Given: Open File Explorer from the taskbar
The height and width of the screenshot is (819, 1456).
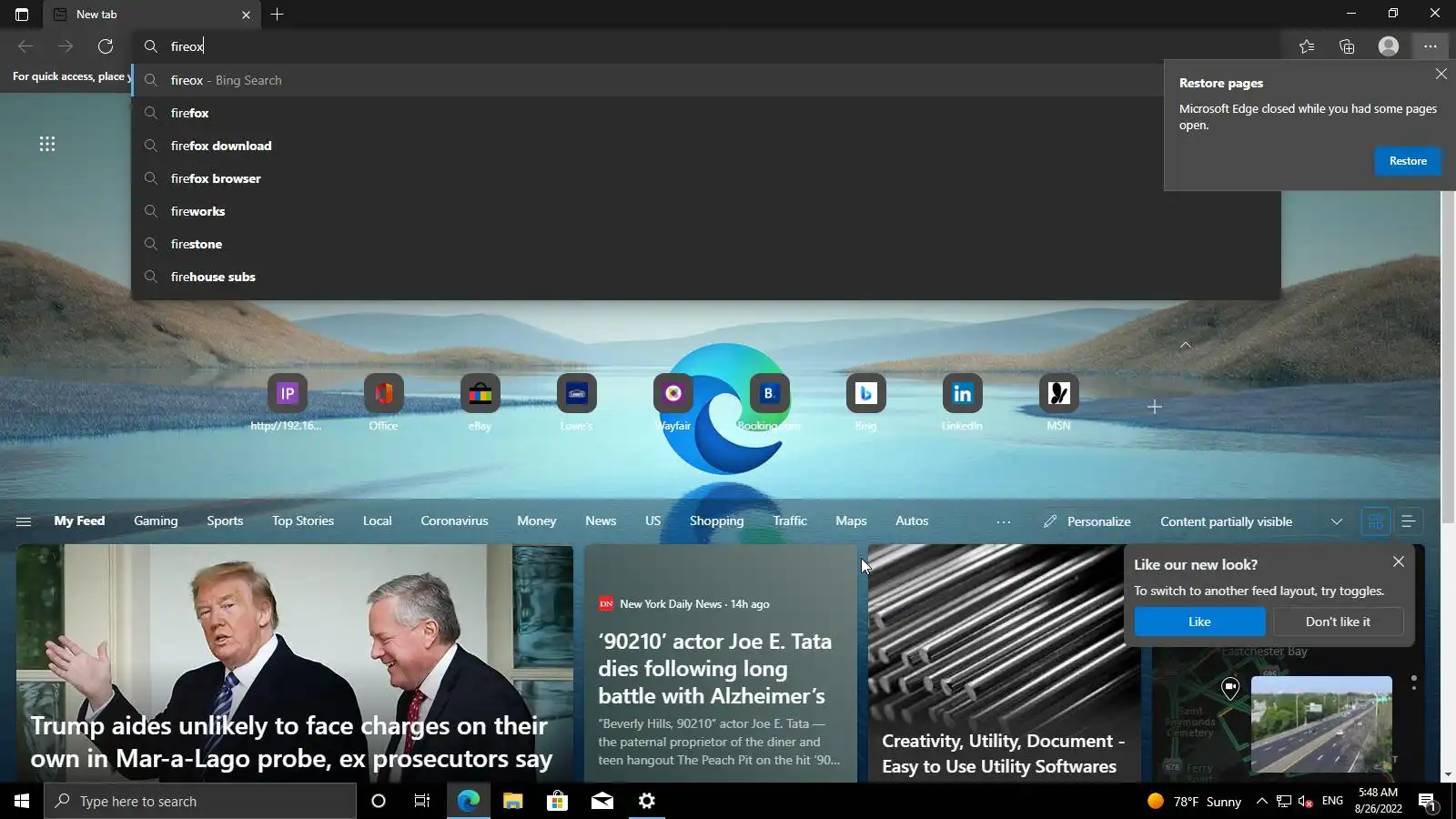Looking at the screenshot, I should coord(512,801).
